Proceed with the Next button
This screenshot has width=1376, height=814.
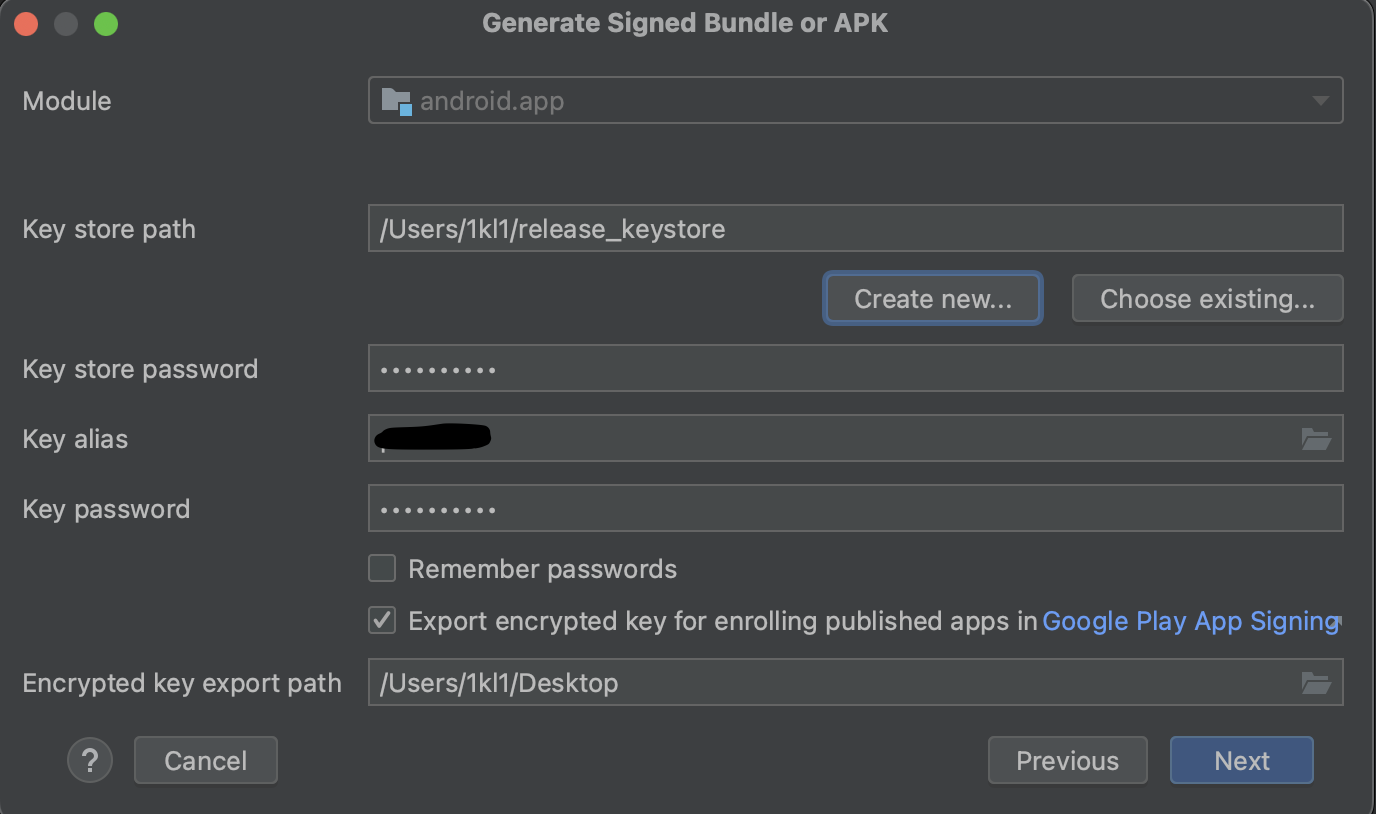1241,761
